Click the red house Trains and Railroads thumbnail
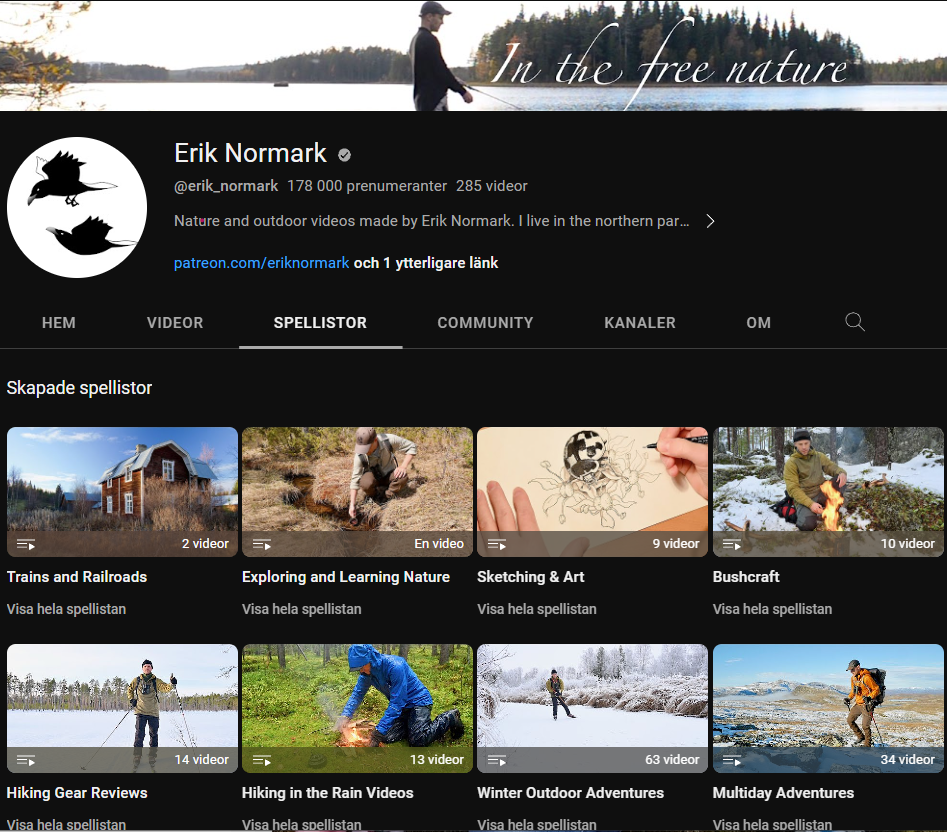947x832 pixels. 122,491
